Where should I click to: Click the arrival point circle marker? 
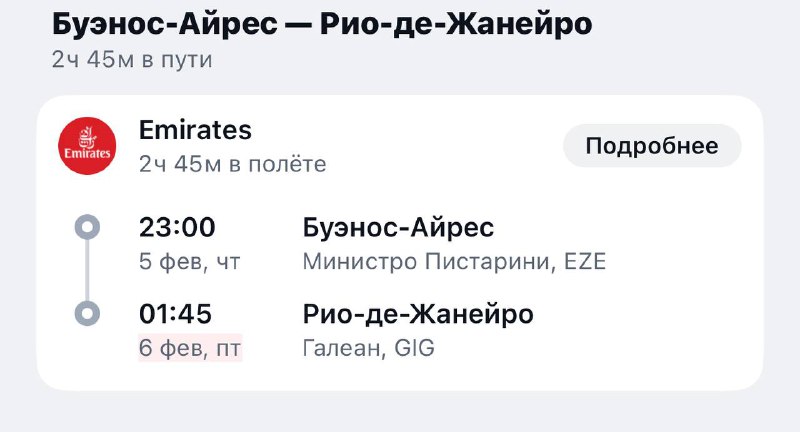(88, 314)
